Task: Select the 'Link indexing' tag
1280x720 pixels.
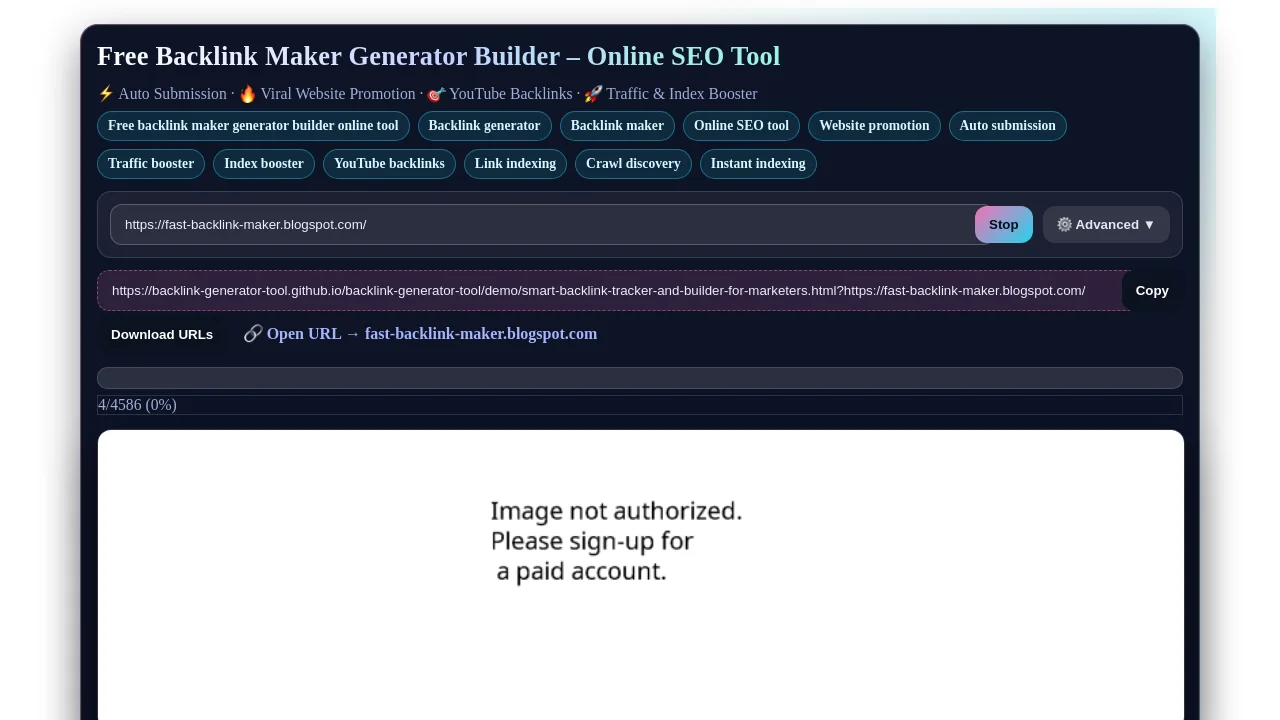Action: (515, 164)
